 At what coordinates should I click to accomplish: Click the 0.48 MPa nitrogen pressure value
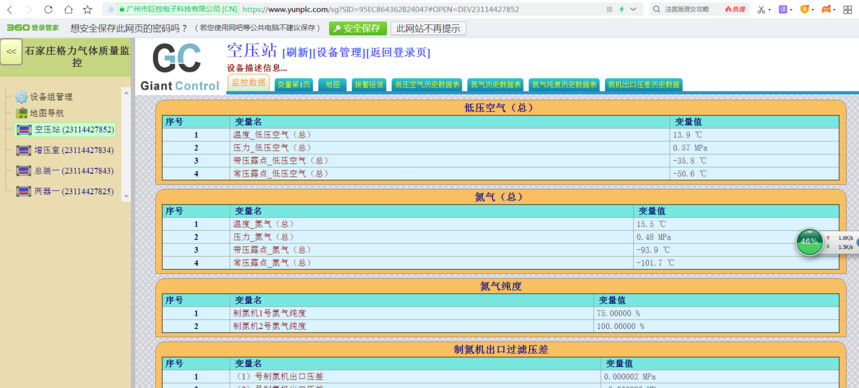[x=654, y=237]
